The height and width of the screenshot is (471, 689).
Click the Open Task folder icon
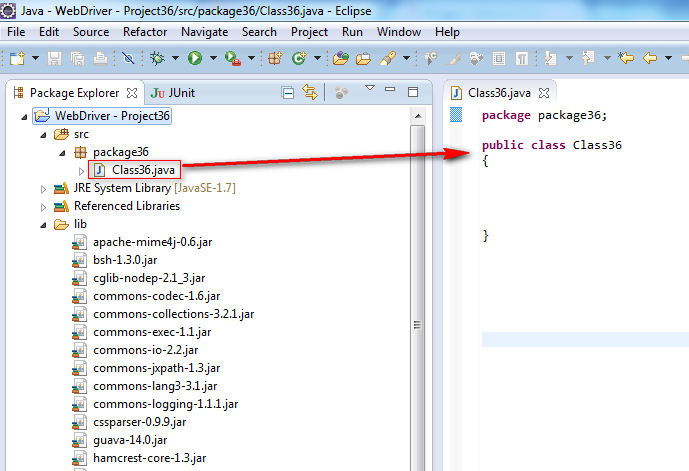click(x=363, y=58)
